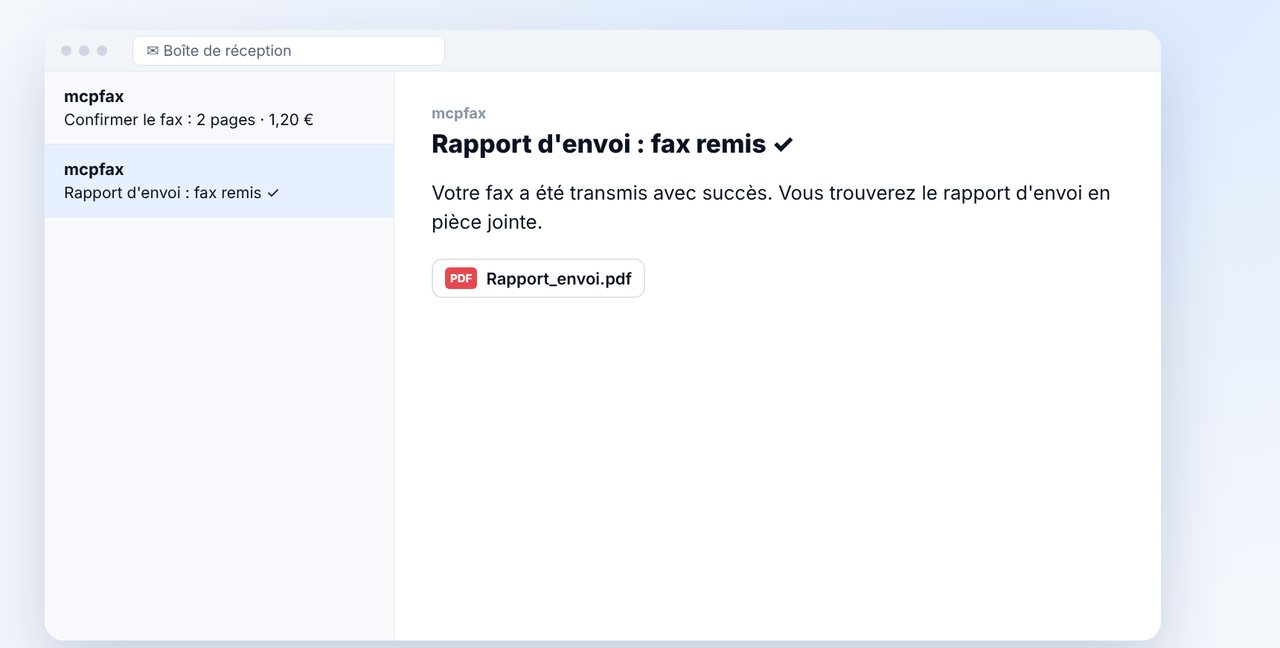Click the second window control dot
The image size is (1280, 648).
tap(84, 50)
